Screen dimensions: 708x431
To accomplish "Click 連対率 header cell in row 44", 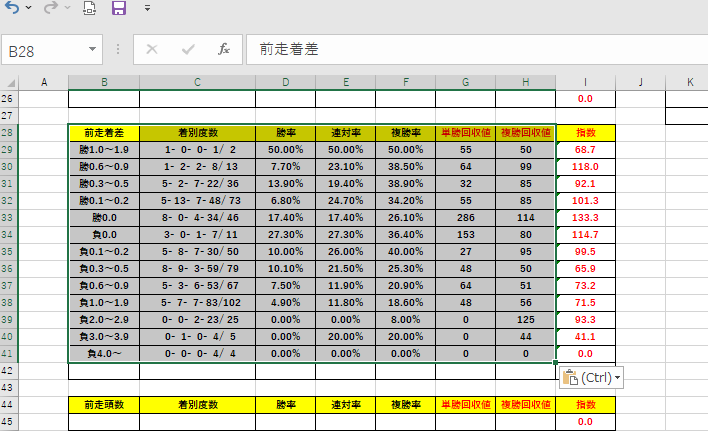I will tap(345, 404).
